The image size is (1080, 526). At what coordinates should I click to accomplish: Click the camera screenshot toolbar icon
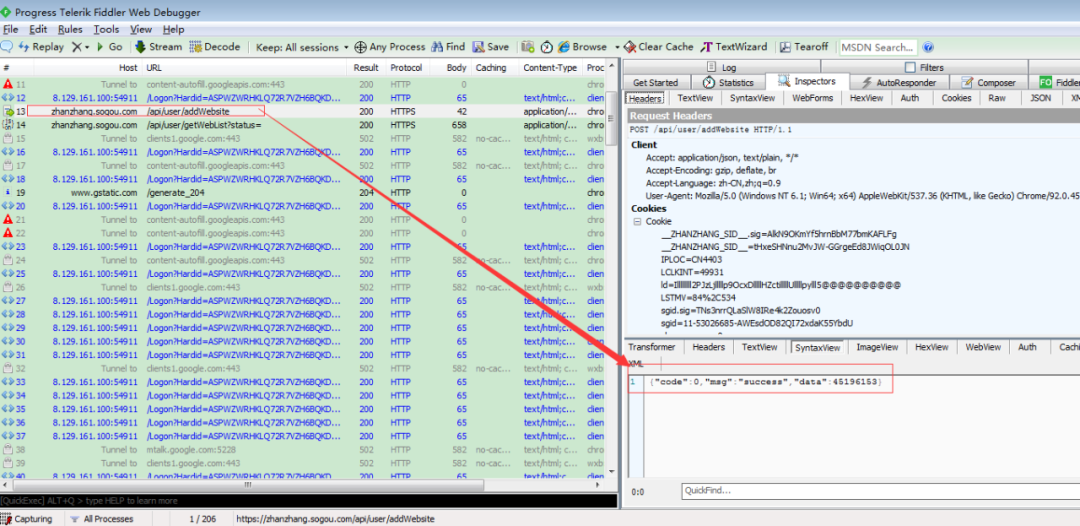pyautogui.click(x=528, y=47)
